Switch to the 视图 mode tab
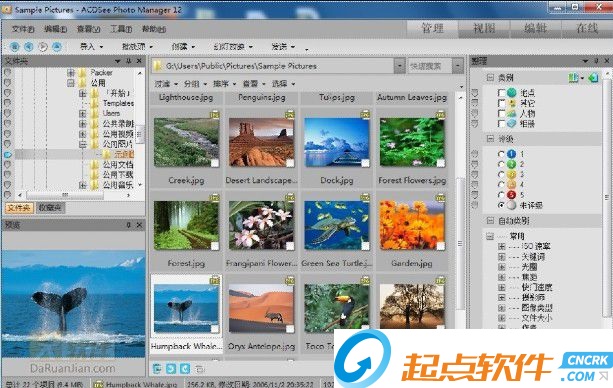 [484, 29]
